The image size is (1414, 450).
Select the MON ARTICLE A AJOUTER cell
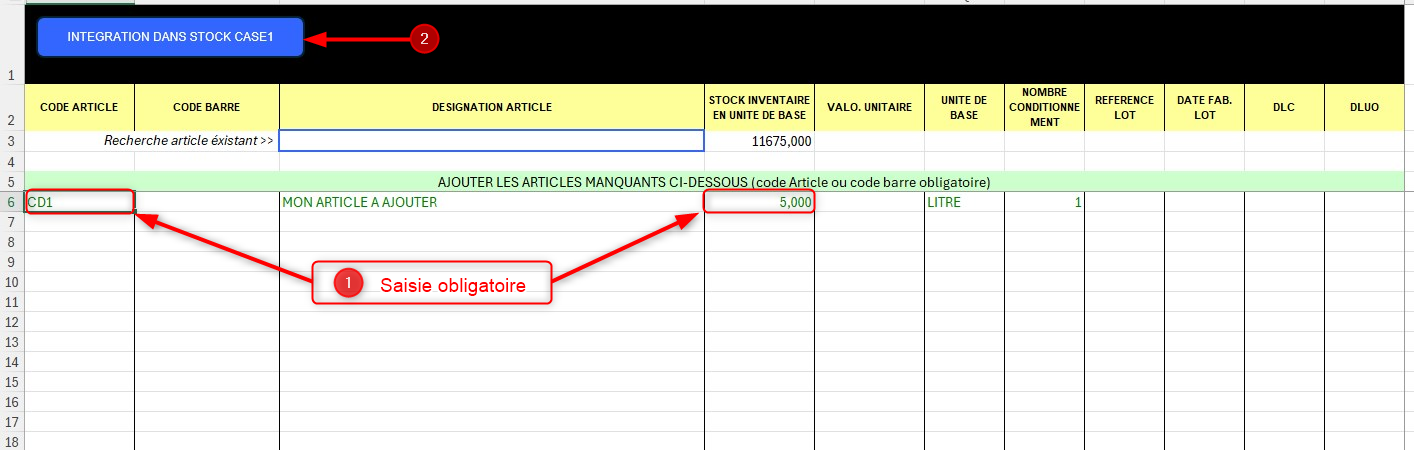coord(491,202)
